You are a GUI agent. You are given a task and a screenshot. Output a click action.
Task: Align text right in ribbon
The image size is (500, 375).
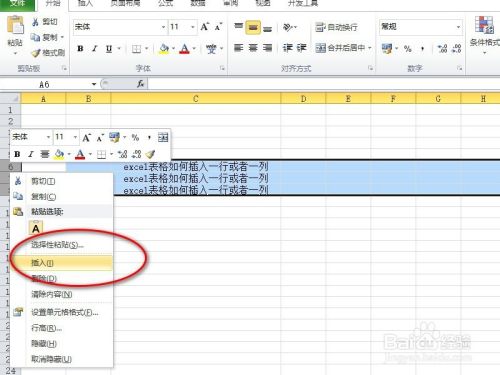267,48
